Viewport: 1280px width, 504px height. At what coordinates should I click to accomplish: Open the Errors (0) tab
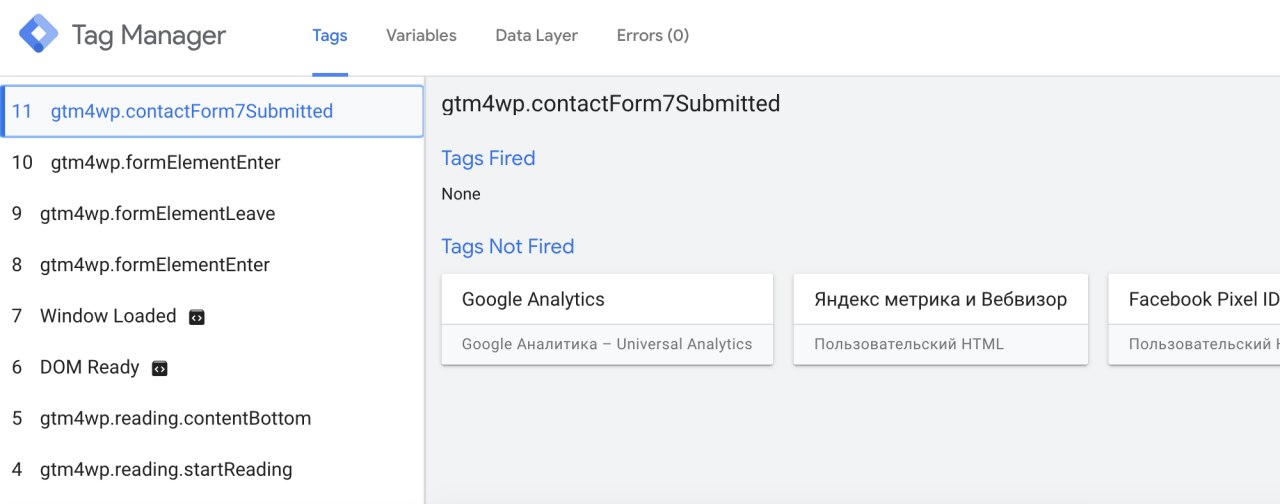tap(653, 36)
